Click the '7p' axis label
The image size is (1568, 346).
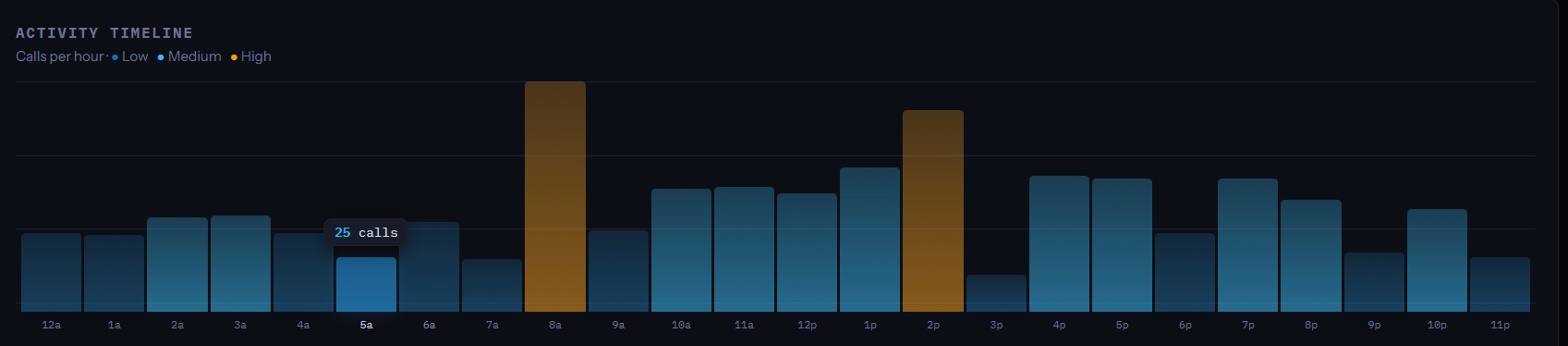(1248, 325)
